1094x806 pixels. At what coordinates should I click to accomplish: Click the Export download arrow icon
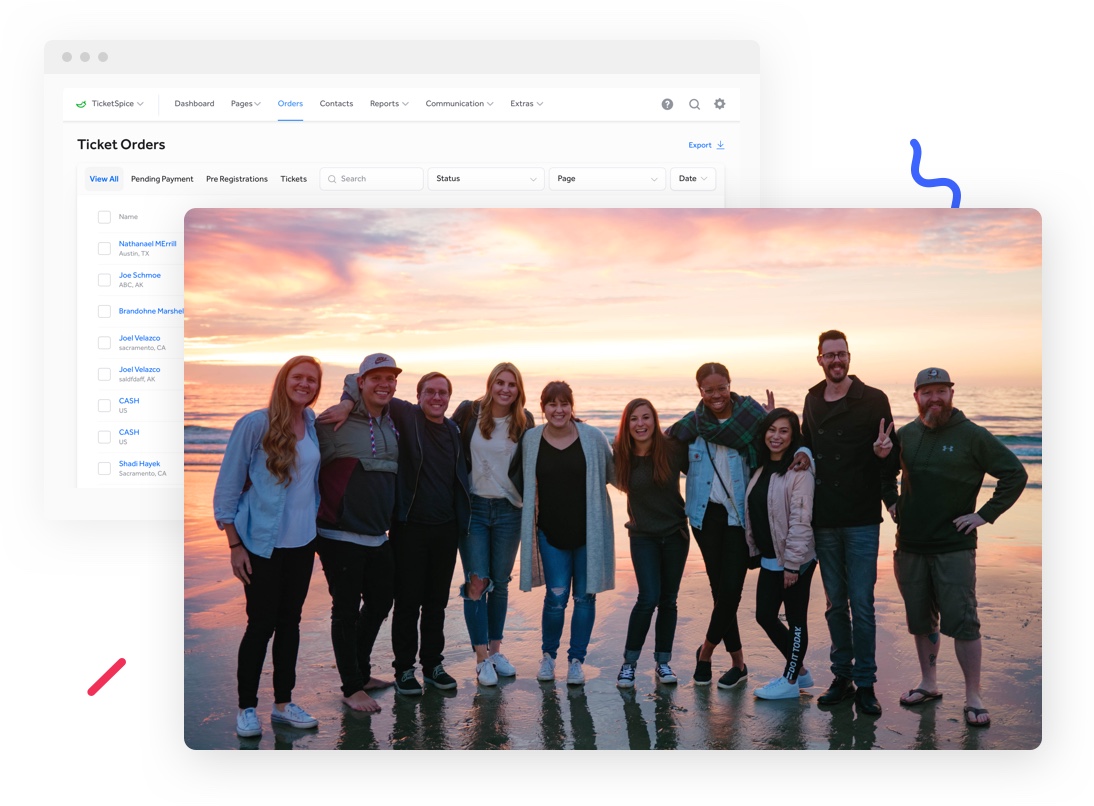(720, 145)
